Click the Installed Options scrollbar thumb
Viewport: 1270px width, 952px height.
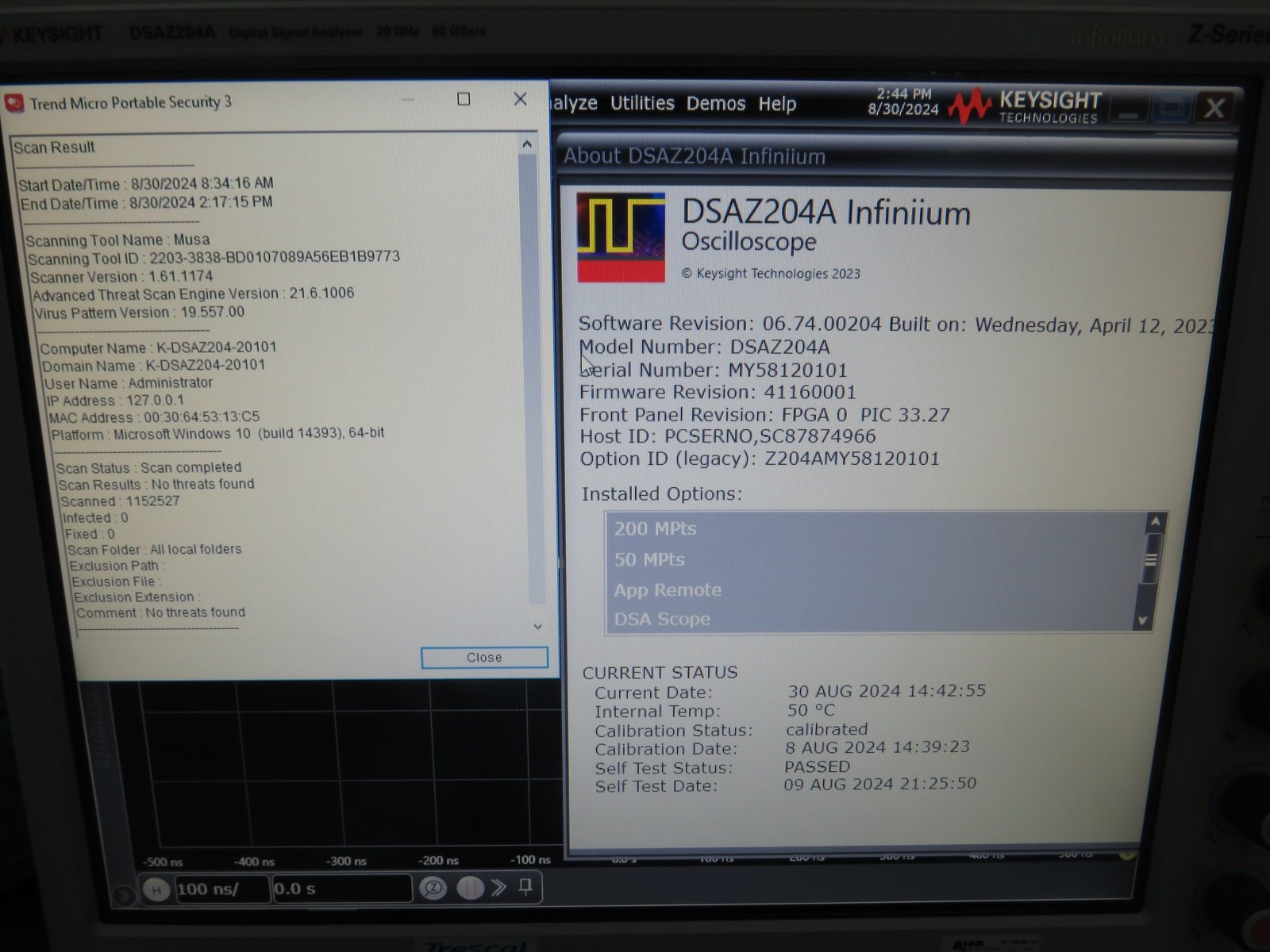(x=1150, y=559)
